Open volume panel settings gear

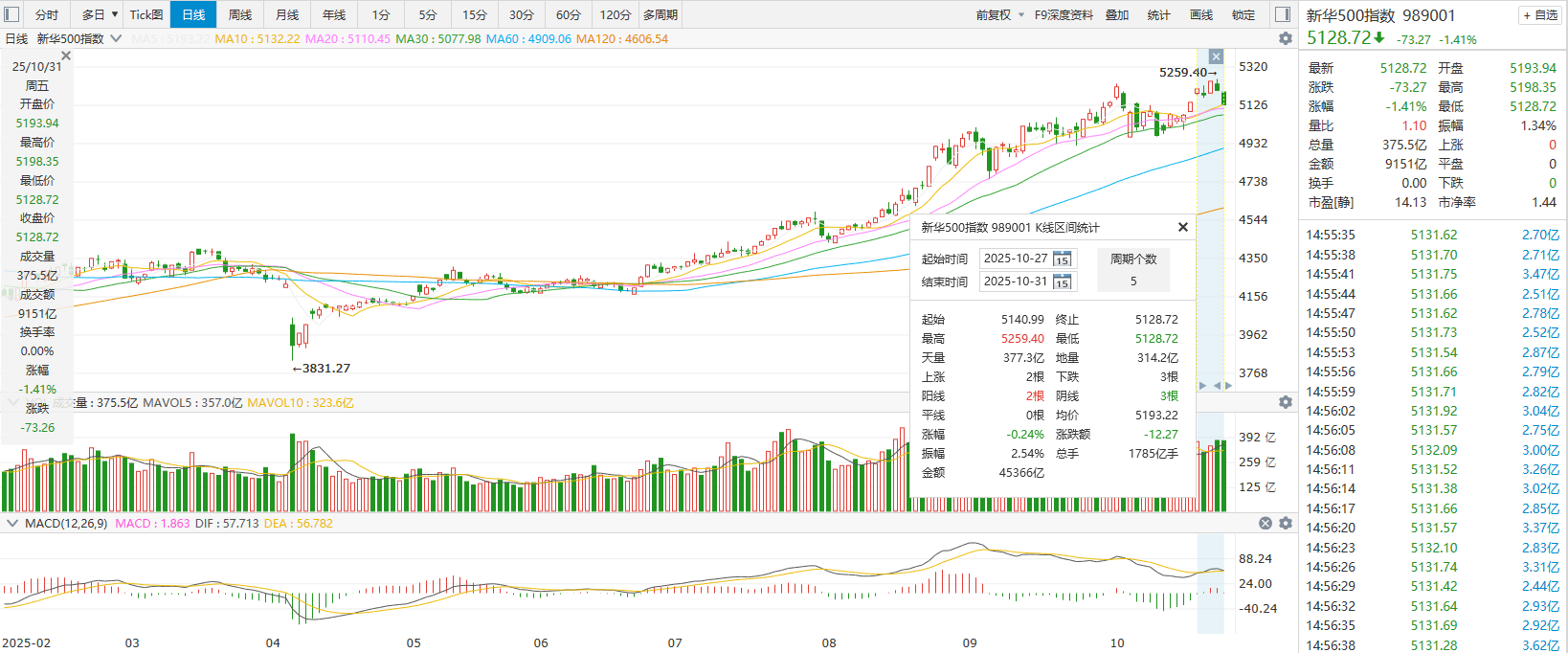point(1286,402)
